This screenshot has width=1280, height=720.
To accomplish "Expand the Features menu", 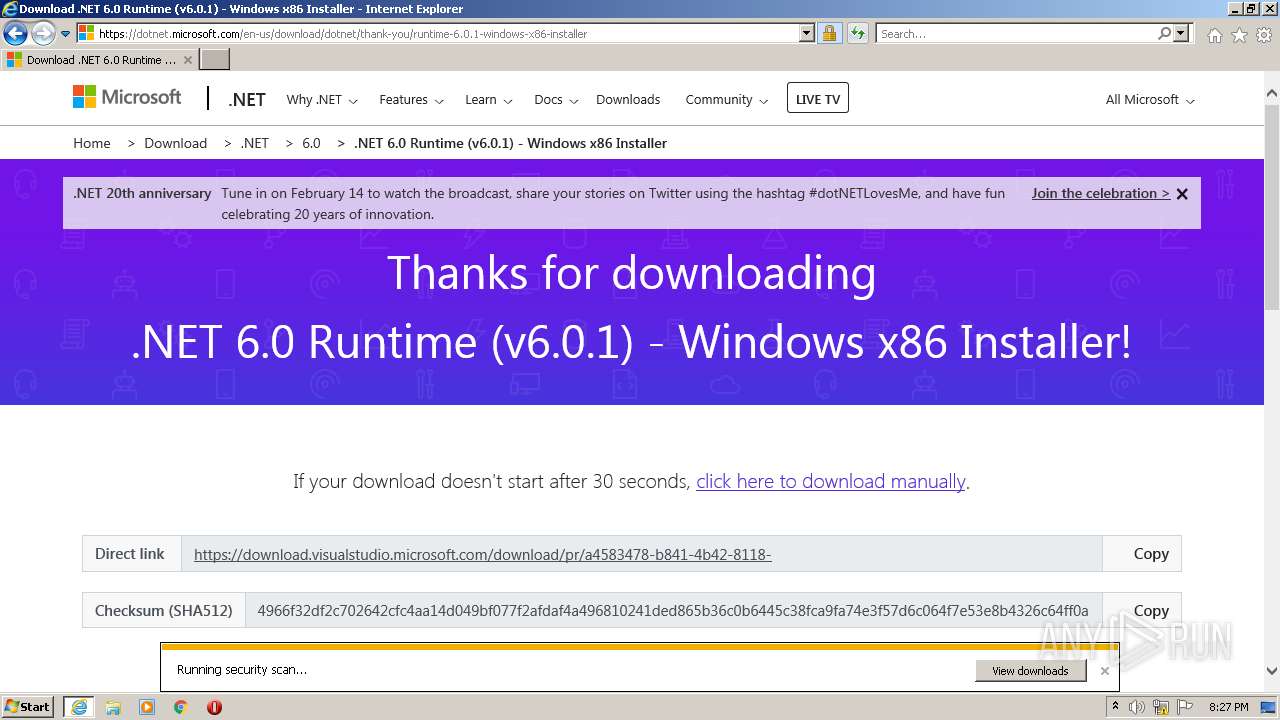I will click(410, 100).
